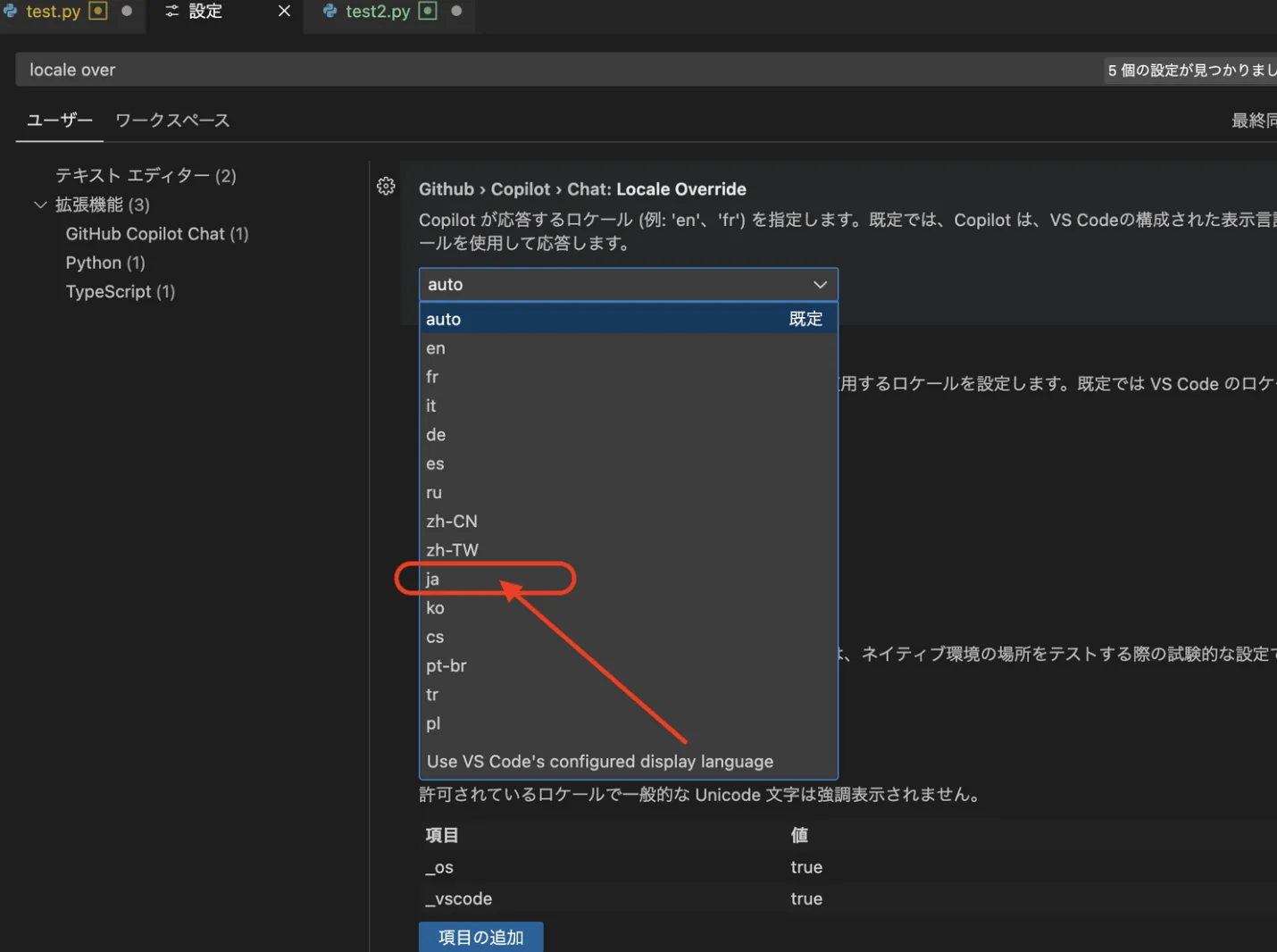Click the 項目の追加 button
The height and width of the screenshot is (952, 1277).
480,937
